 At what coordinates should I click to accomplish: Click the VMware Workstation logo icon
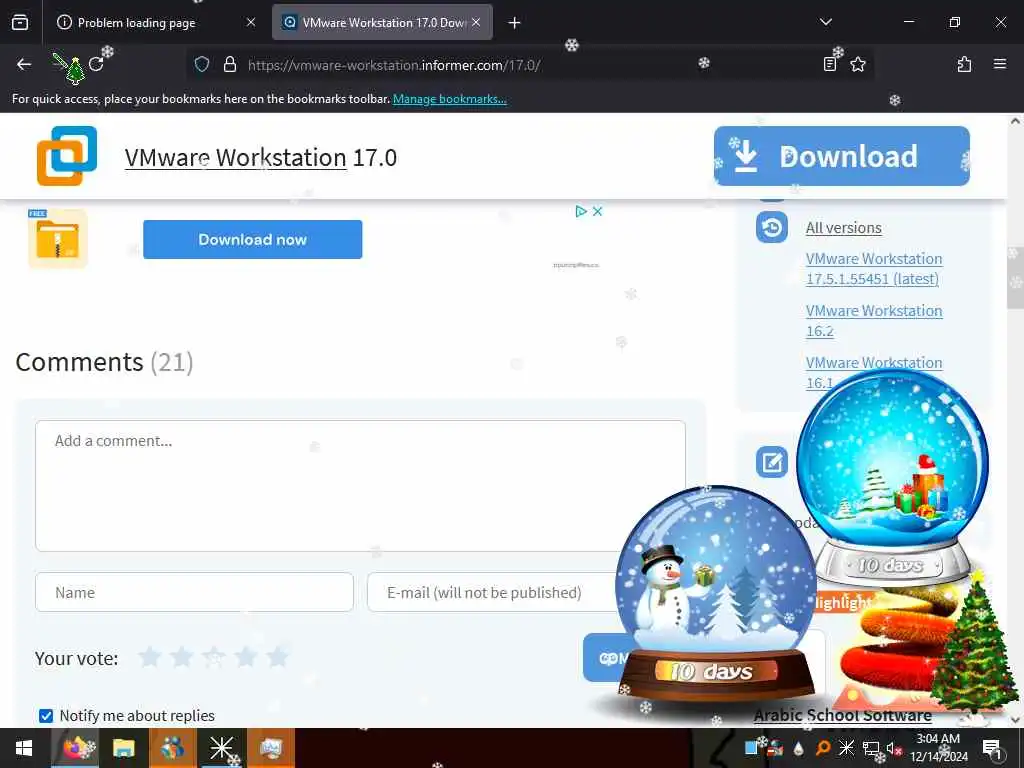point(67,156)
